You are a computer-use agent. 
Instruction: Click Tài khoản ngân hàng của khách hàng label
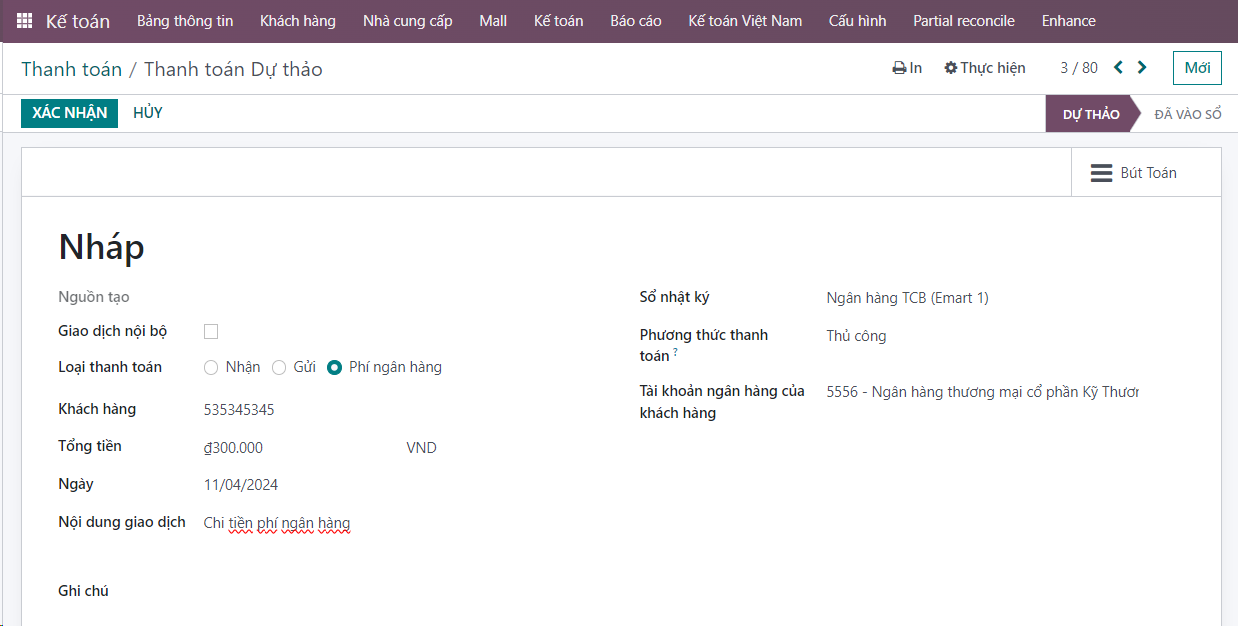tap(722, 402)
